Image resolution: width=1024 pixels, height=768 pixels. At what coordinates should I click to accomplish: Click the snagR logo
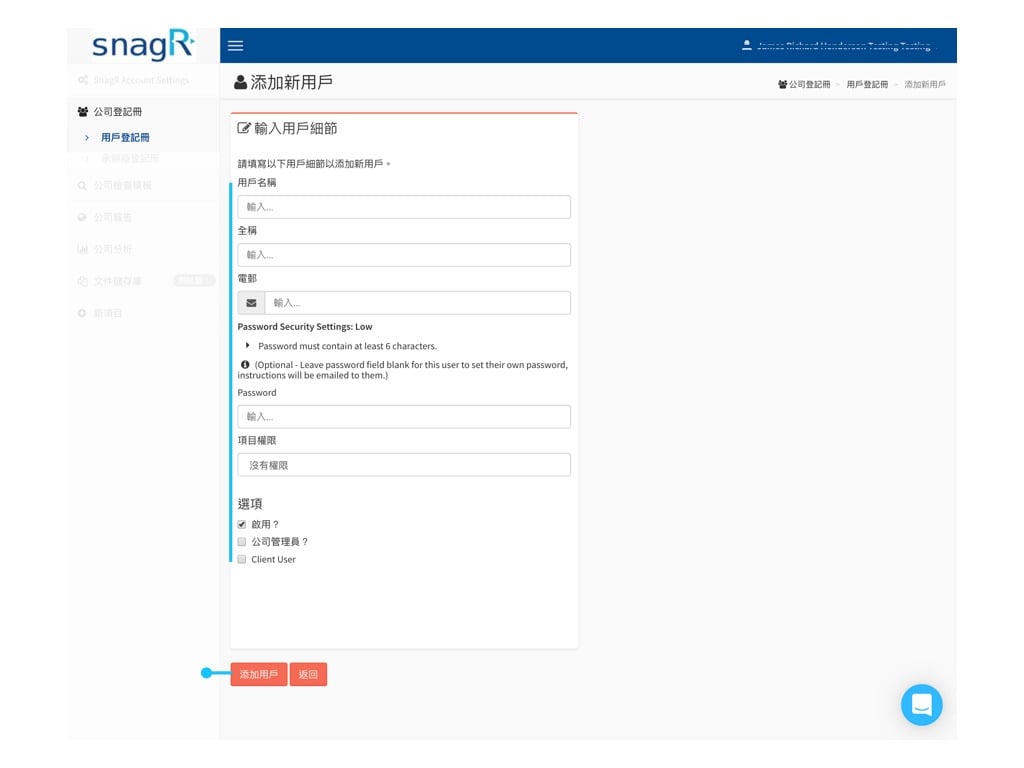click(143, 45)
